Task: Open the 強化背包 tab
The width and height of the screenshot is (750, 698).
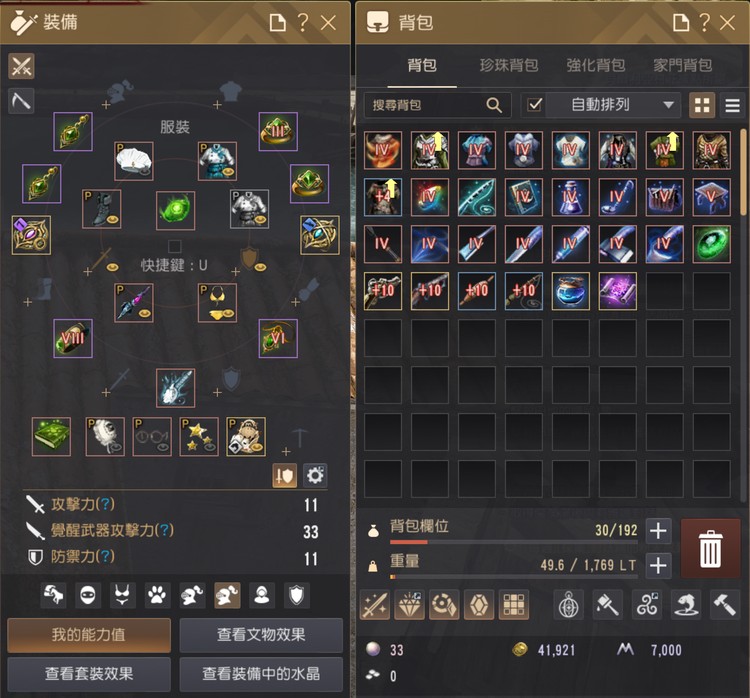Action: pyautogui.click(x=596, y=65)
